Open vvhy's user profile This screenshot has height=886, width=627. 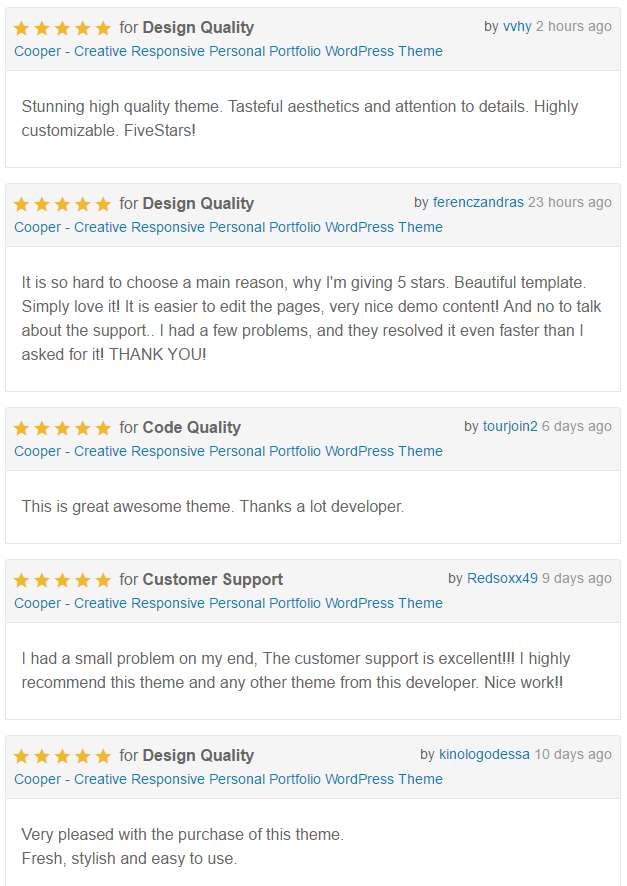pos(517,27)
